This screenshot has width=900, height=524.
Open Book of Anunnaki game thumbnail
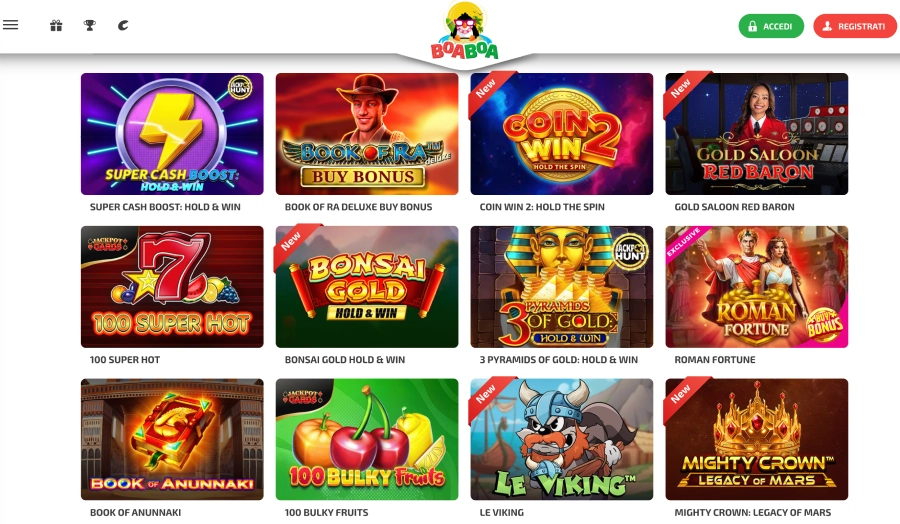coord(172,439)
